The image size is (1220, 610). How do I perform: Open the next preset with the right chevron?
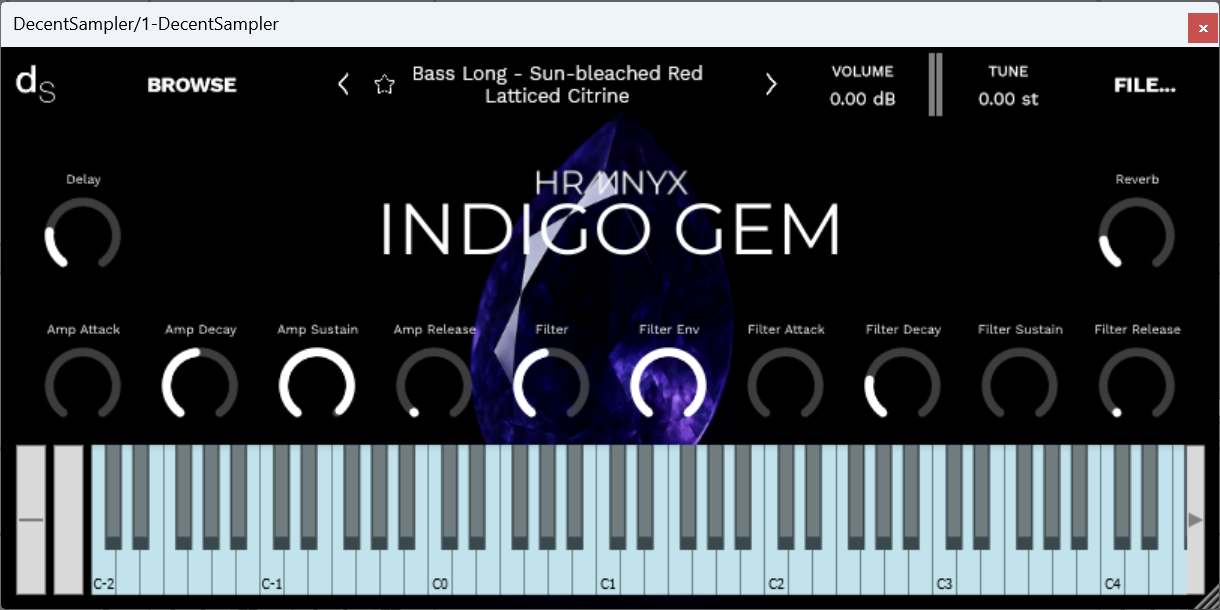[770, 84]
